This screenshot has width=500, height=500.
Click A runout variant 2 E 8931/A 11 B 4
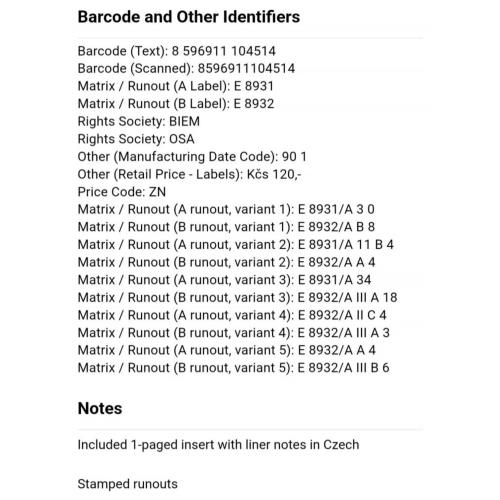[x=236, y=245]
